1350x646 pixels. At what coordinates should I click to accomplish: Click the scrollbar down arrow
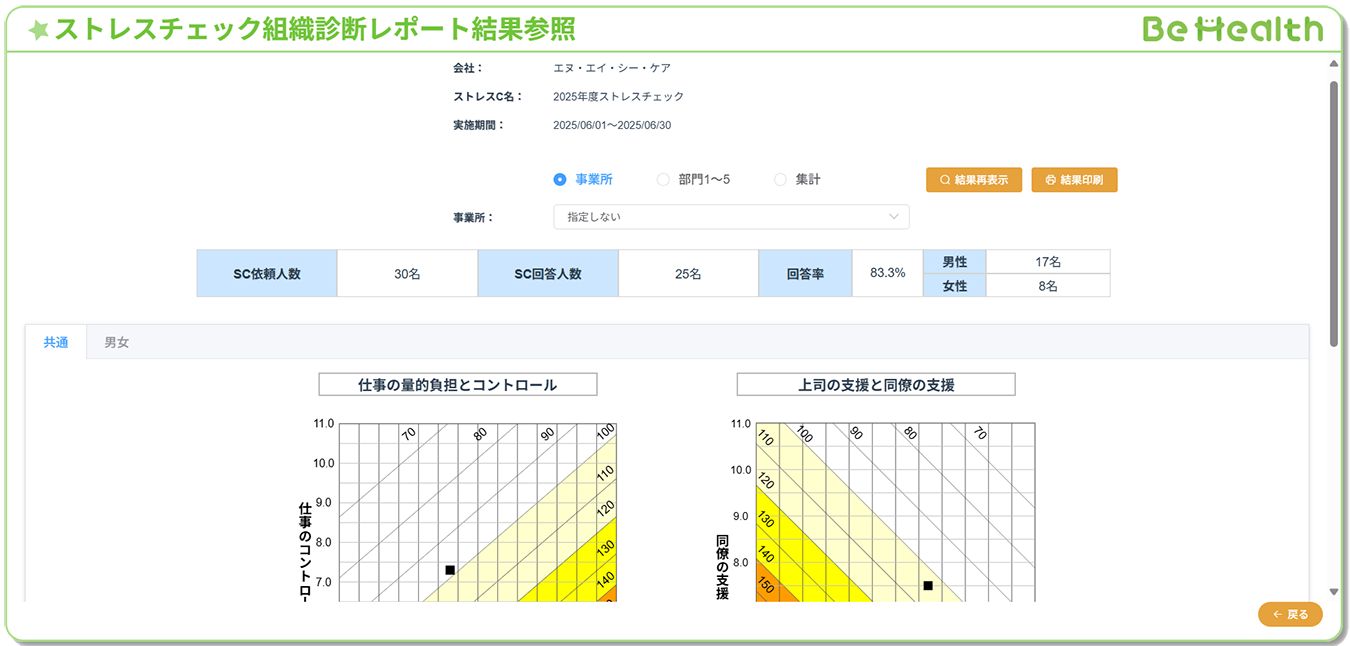pos(1333,592)
